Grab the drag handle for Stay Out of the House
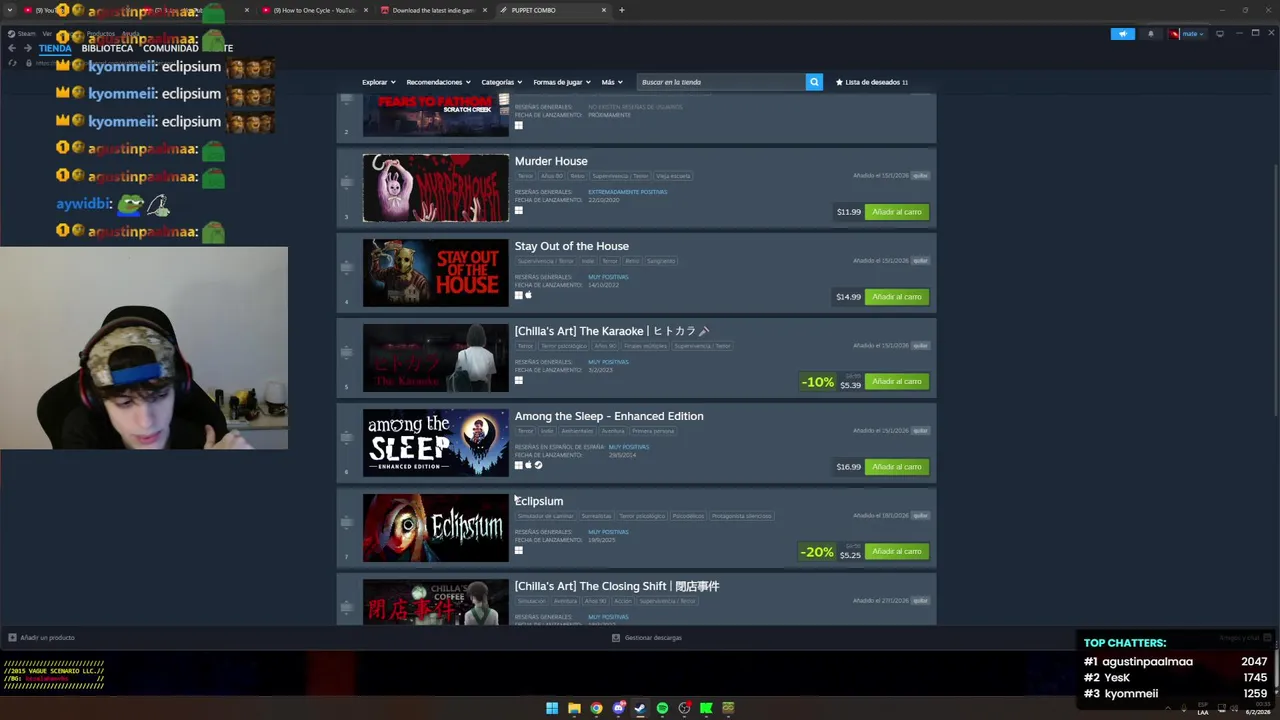Viewport: 1280px width, 720px height. click(347, 267)
